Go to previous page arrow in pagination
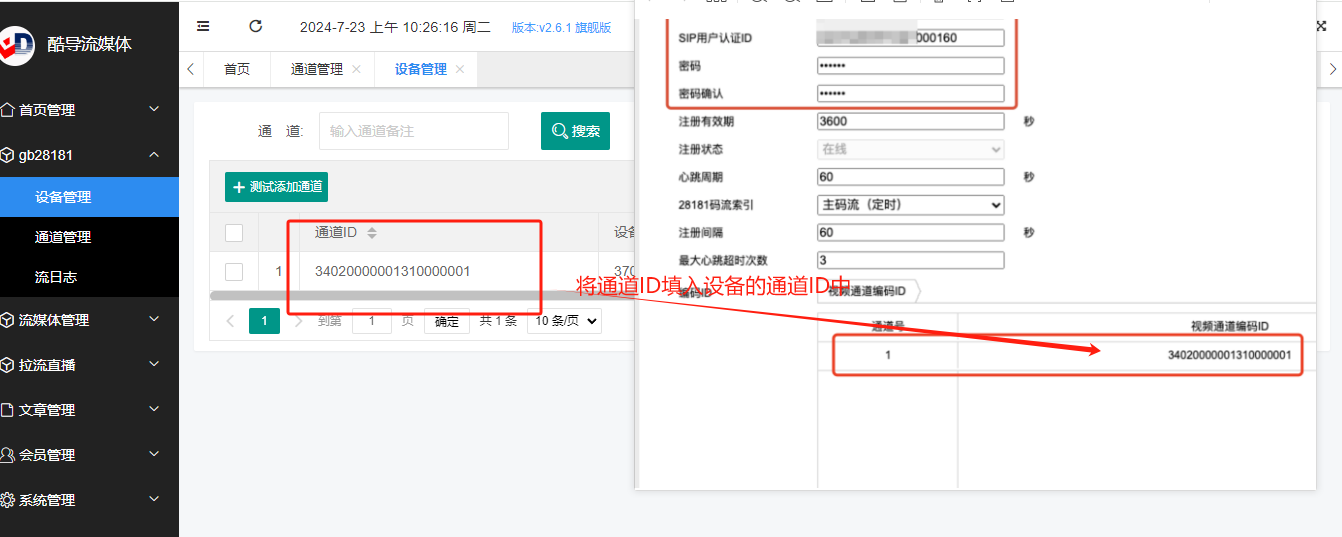Image resolution: width=1342 pixels, height=537 pixels. point(231,321)
